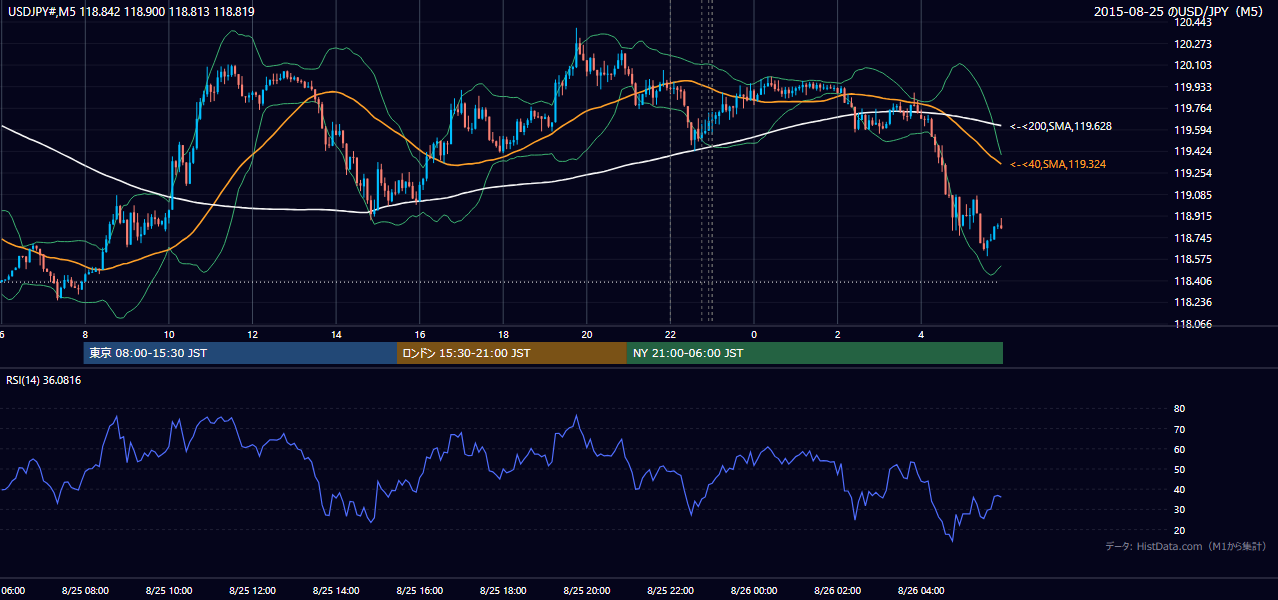Click RSI scale level 70
This screenshot has width=1278, height=600.
[1179, 429]
